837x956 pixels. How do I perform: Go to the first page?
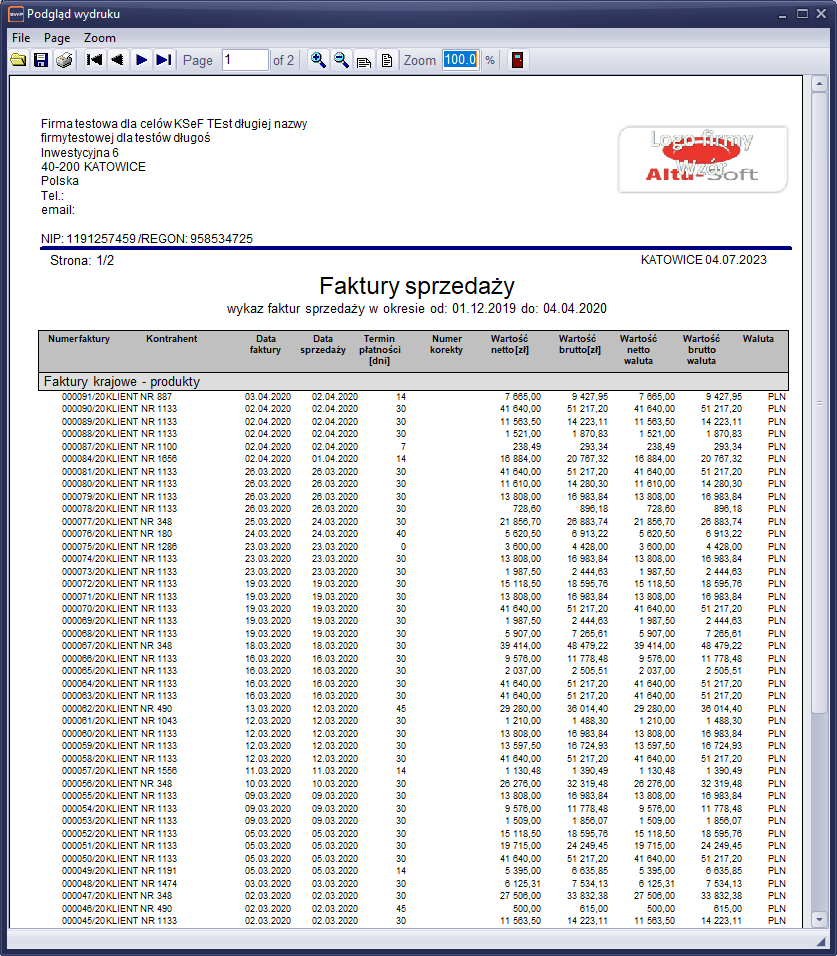pyautogui.click(x=94, y=60)
